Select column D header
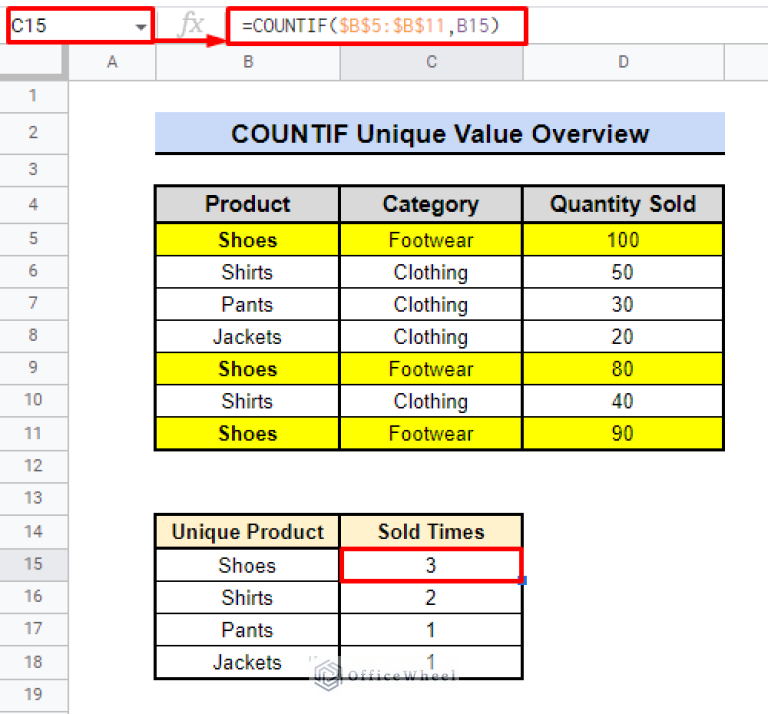 coord(623,62)
